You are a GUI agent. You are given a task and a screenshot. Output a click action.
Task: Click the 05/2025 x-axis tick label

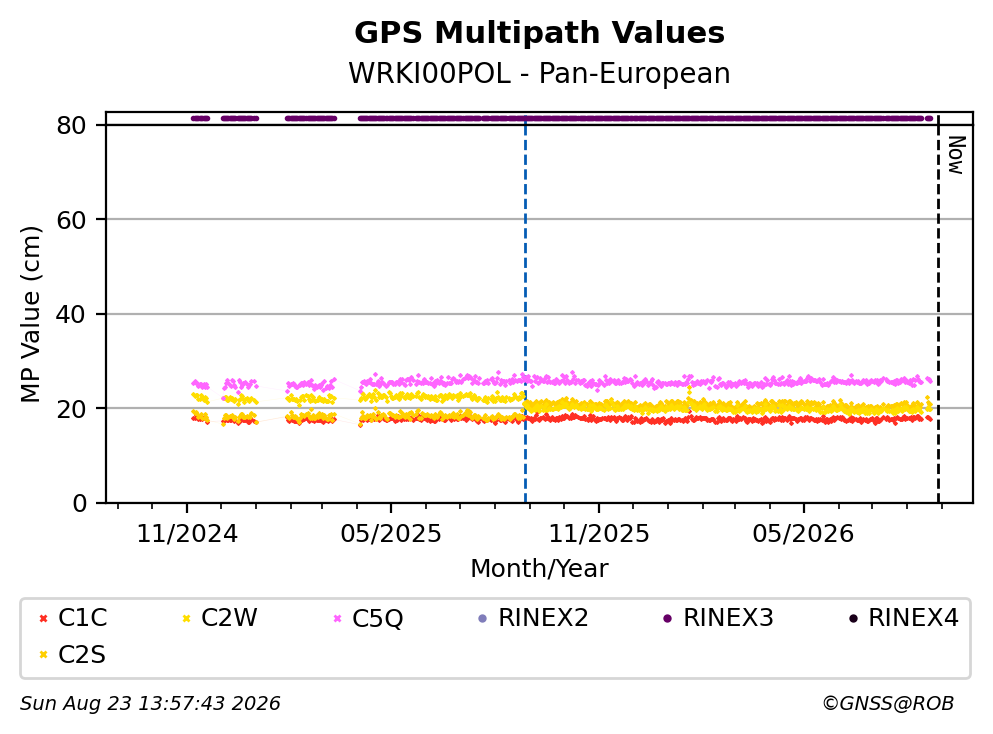point(391,534)
